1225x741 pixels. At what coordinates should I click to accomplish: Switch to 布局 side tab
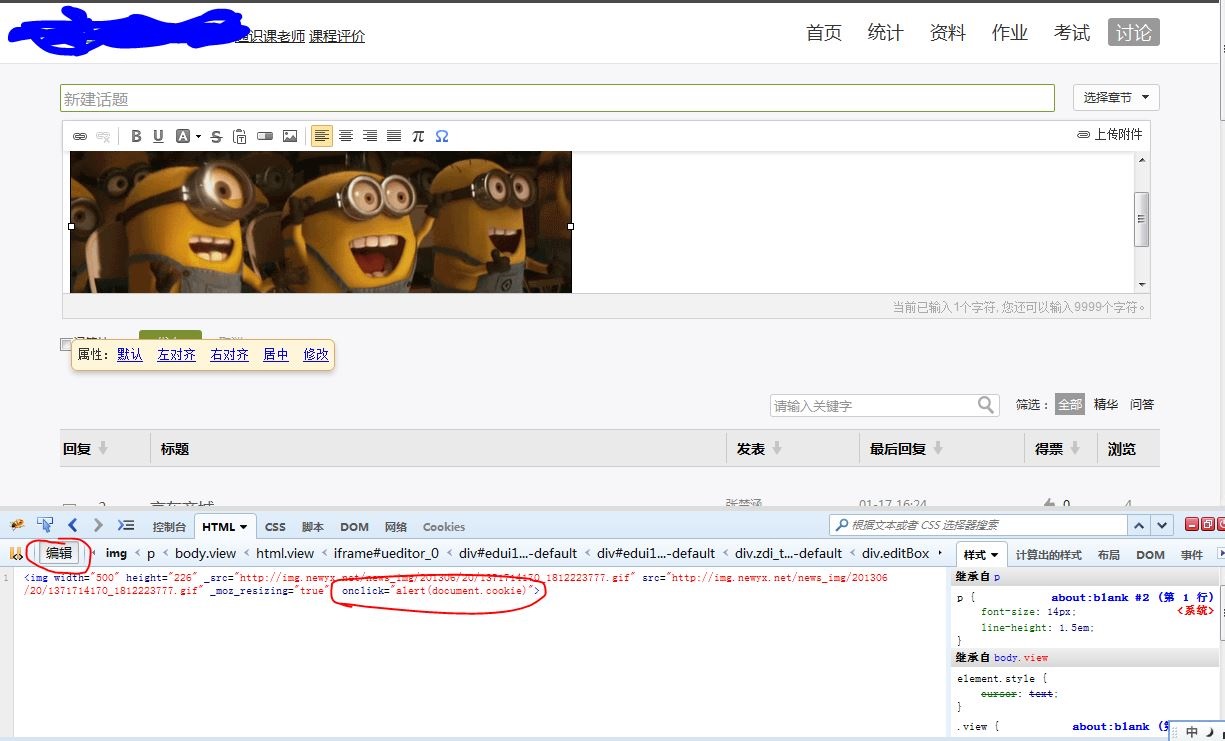tap(1109, 554)
